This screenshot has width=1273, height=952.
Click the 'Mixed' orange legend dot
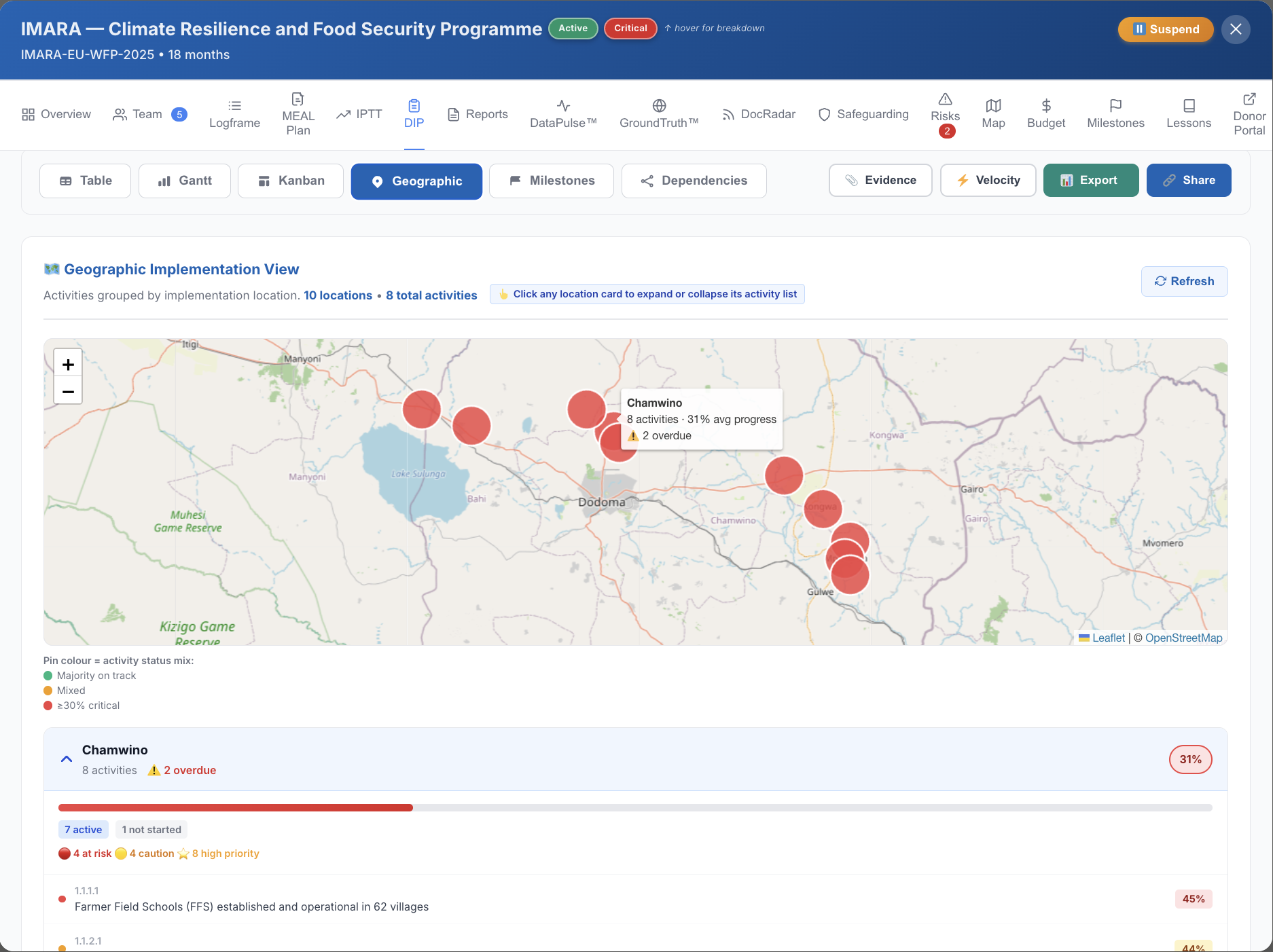point(48,691)
